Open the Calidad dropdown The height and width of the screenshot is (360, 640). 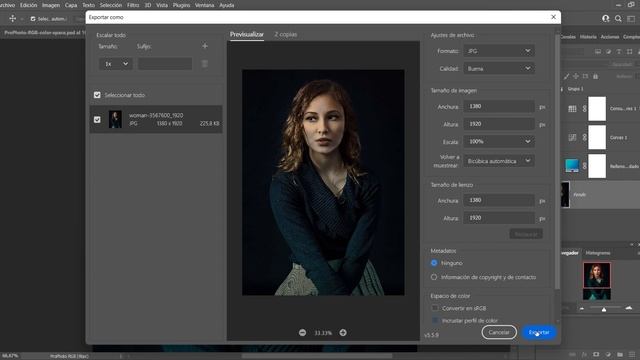coord(499,69)
